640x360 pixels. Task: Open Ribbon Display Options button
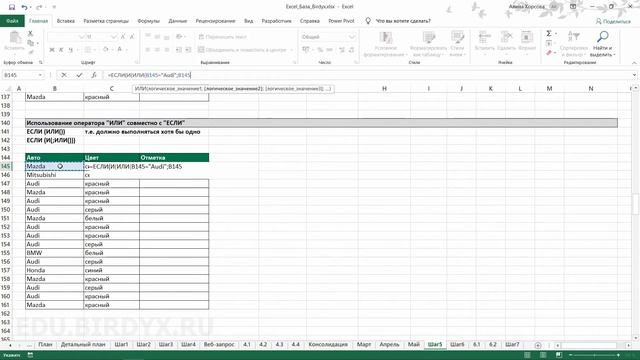click(573, 7)
